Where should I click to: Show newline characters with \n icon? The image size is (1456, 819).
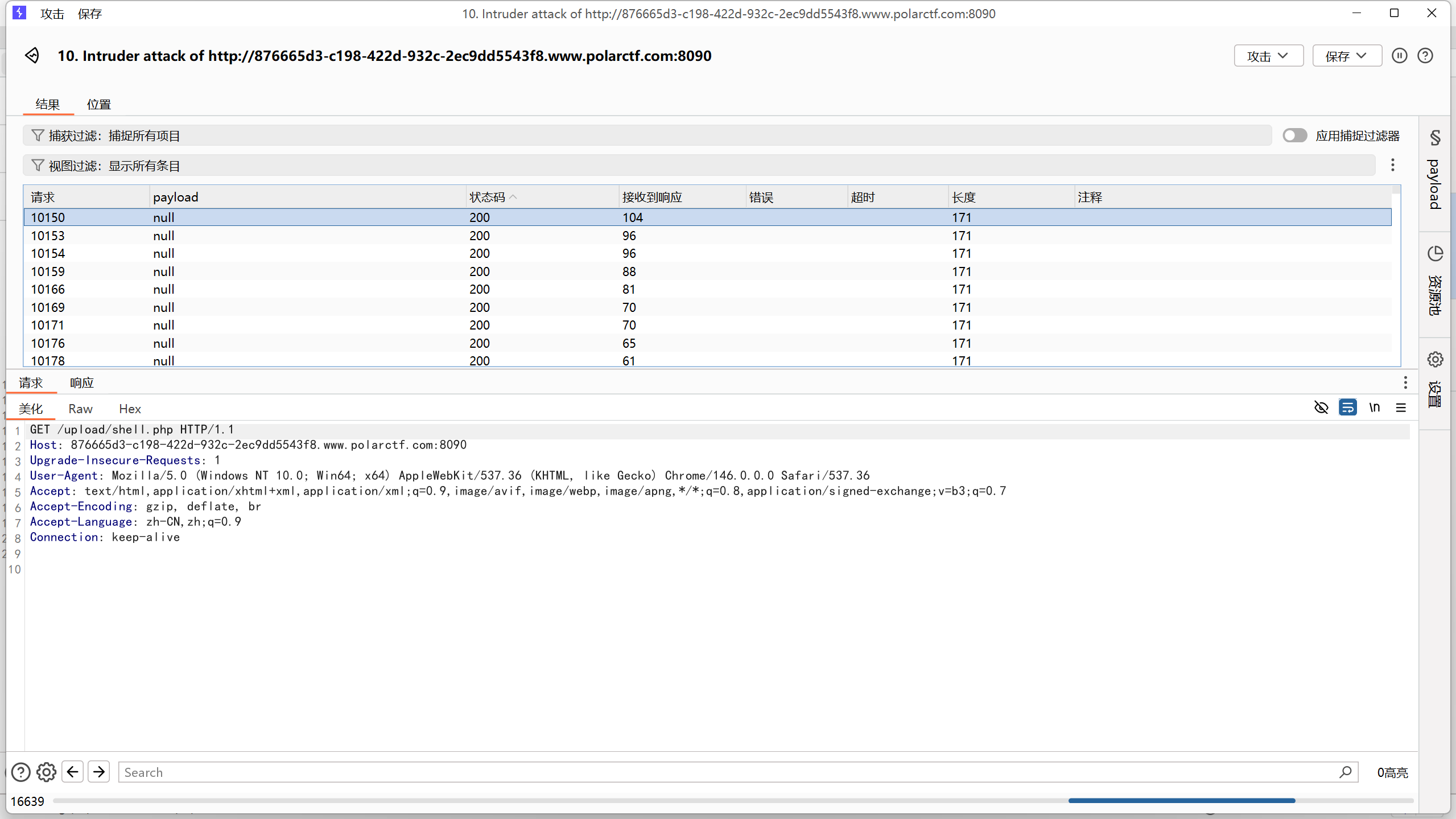(1374, 408)
